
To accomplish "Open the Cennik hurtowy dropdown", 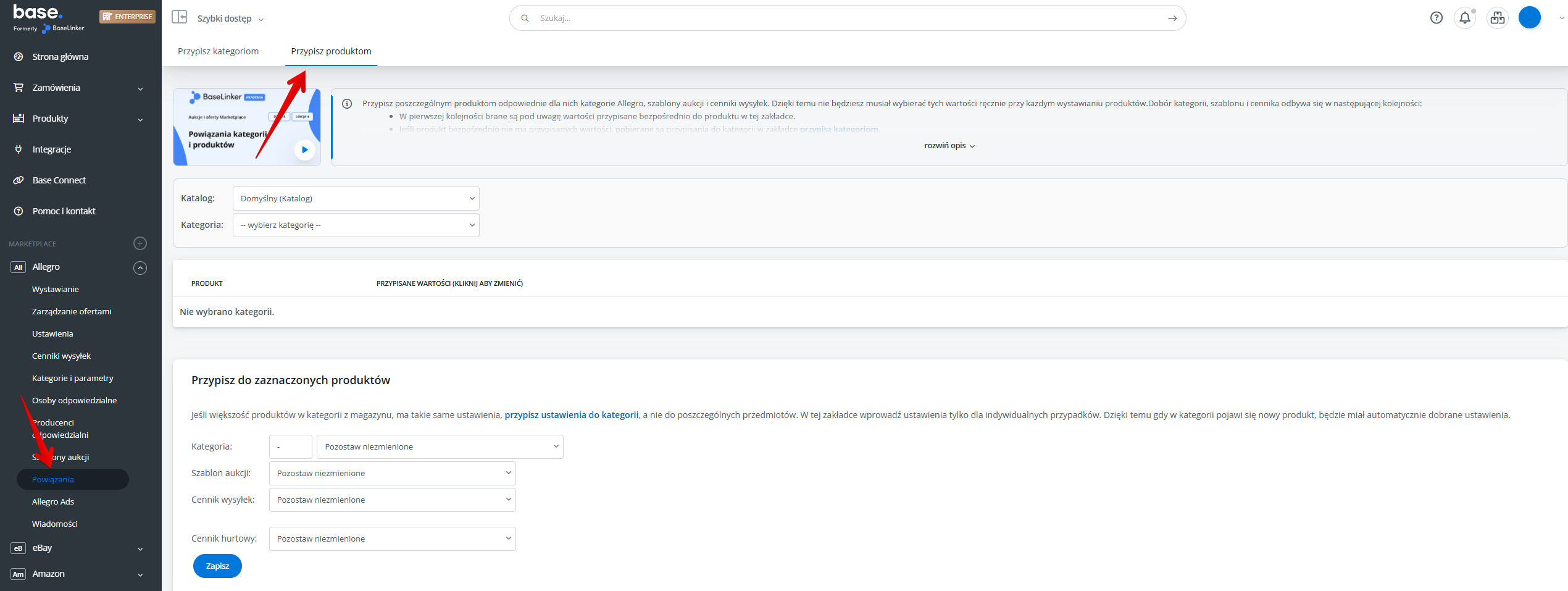I will coord(392,539).
